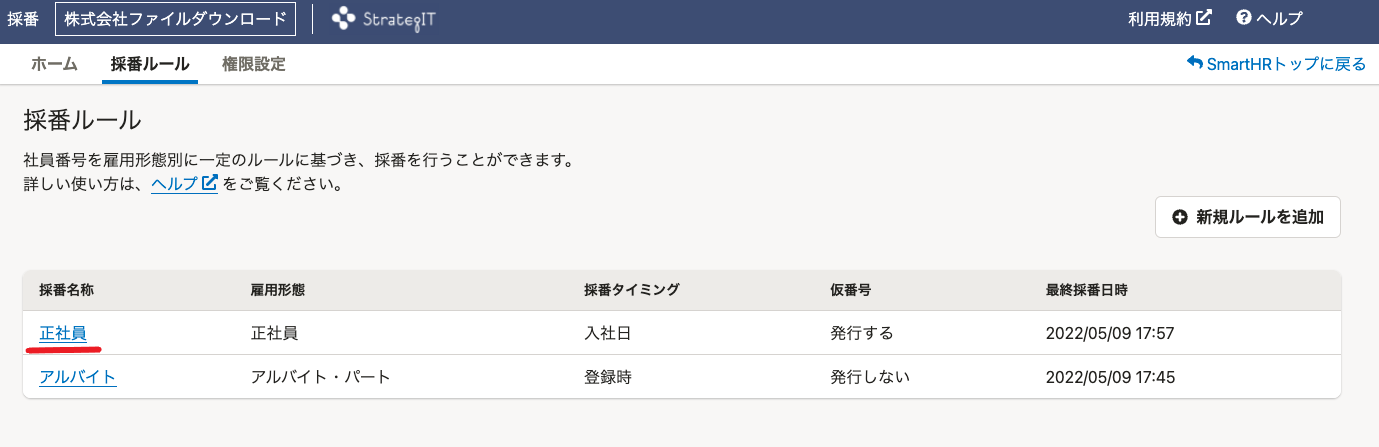Click the StrategIT logo icon

(344, 18)
